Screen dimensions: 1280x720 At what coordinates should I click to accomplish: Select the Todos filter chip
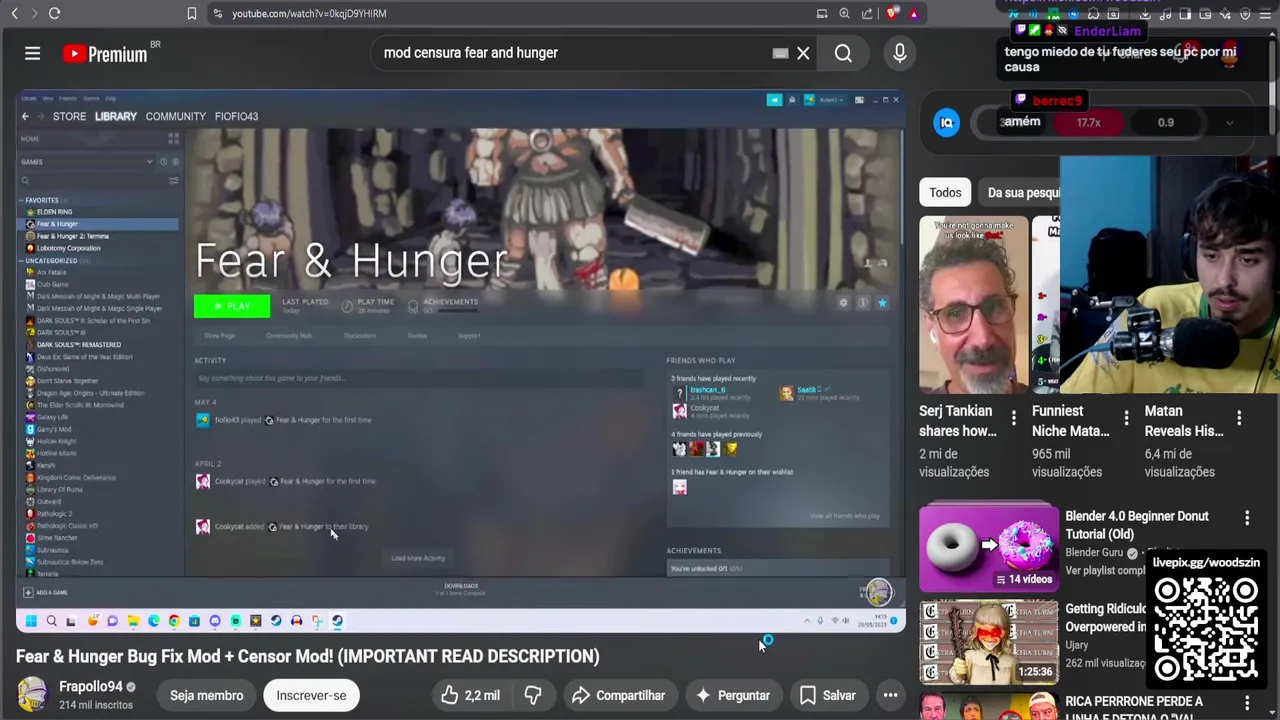pyautogui.click(x=945, y=193)
